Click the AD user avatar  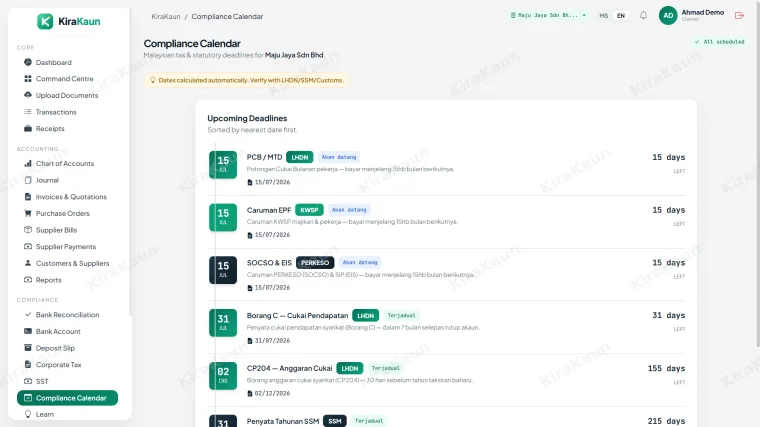(668, 16)
